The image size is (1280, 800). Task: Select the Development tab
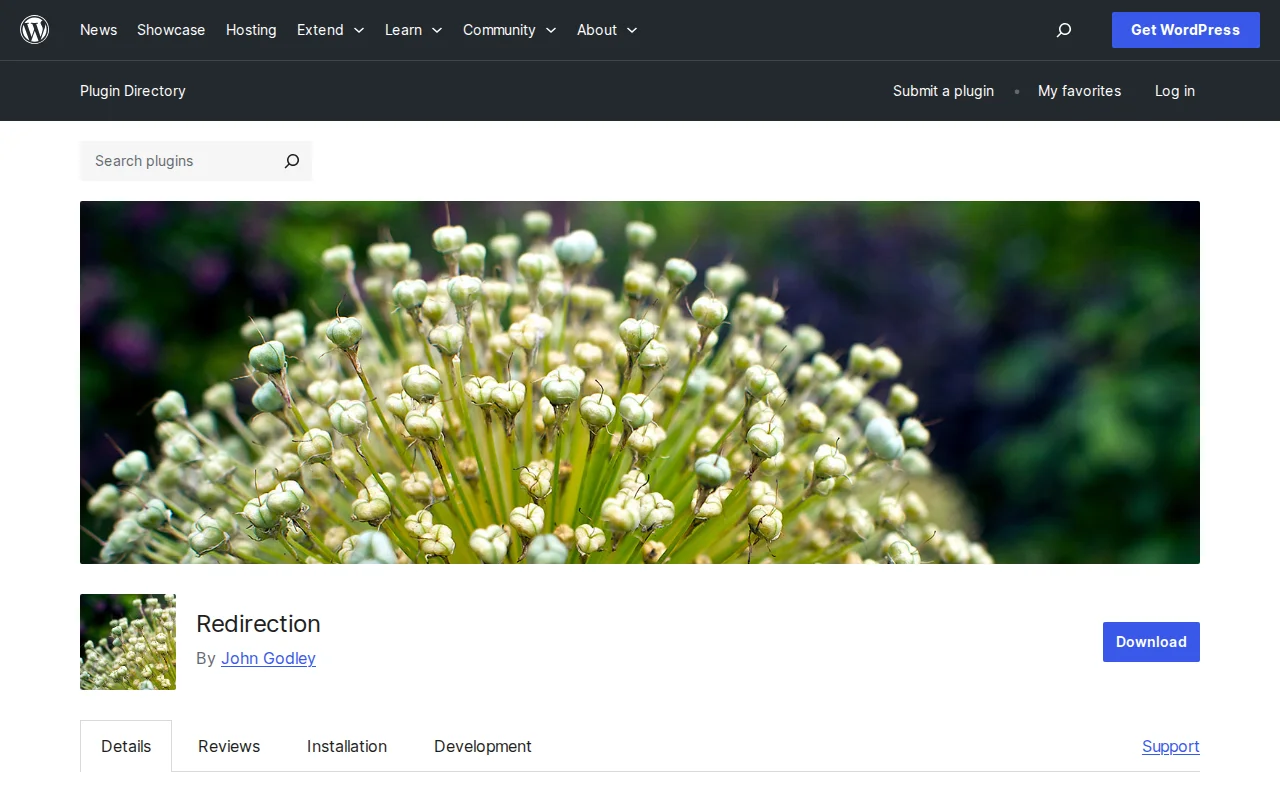click(x=482, y=746)
